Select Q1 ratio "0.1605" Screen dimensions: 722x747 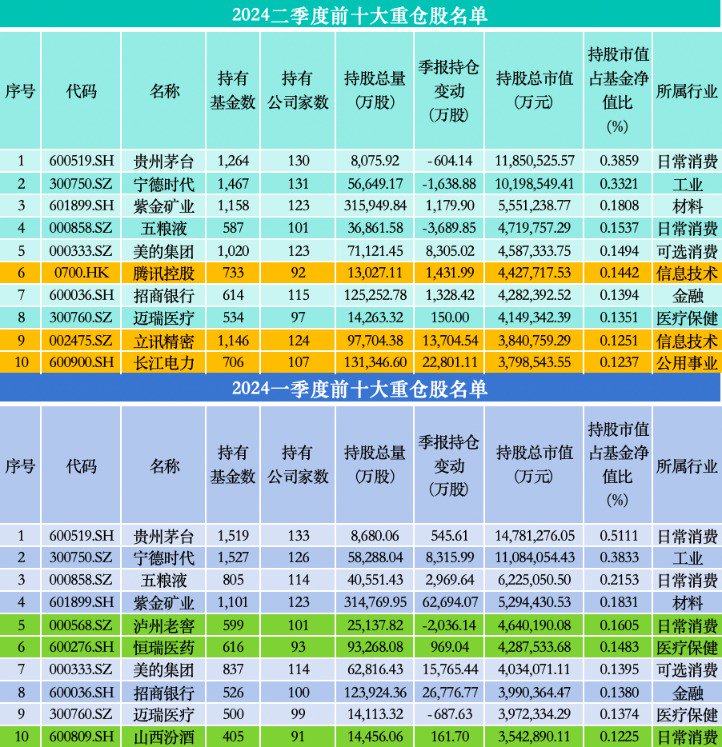coord(618,626)
